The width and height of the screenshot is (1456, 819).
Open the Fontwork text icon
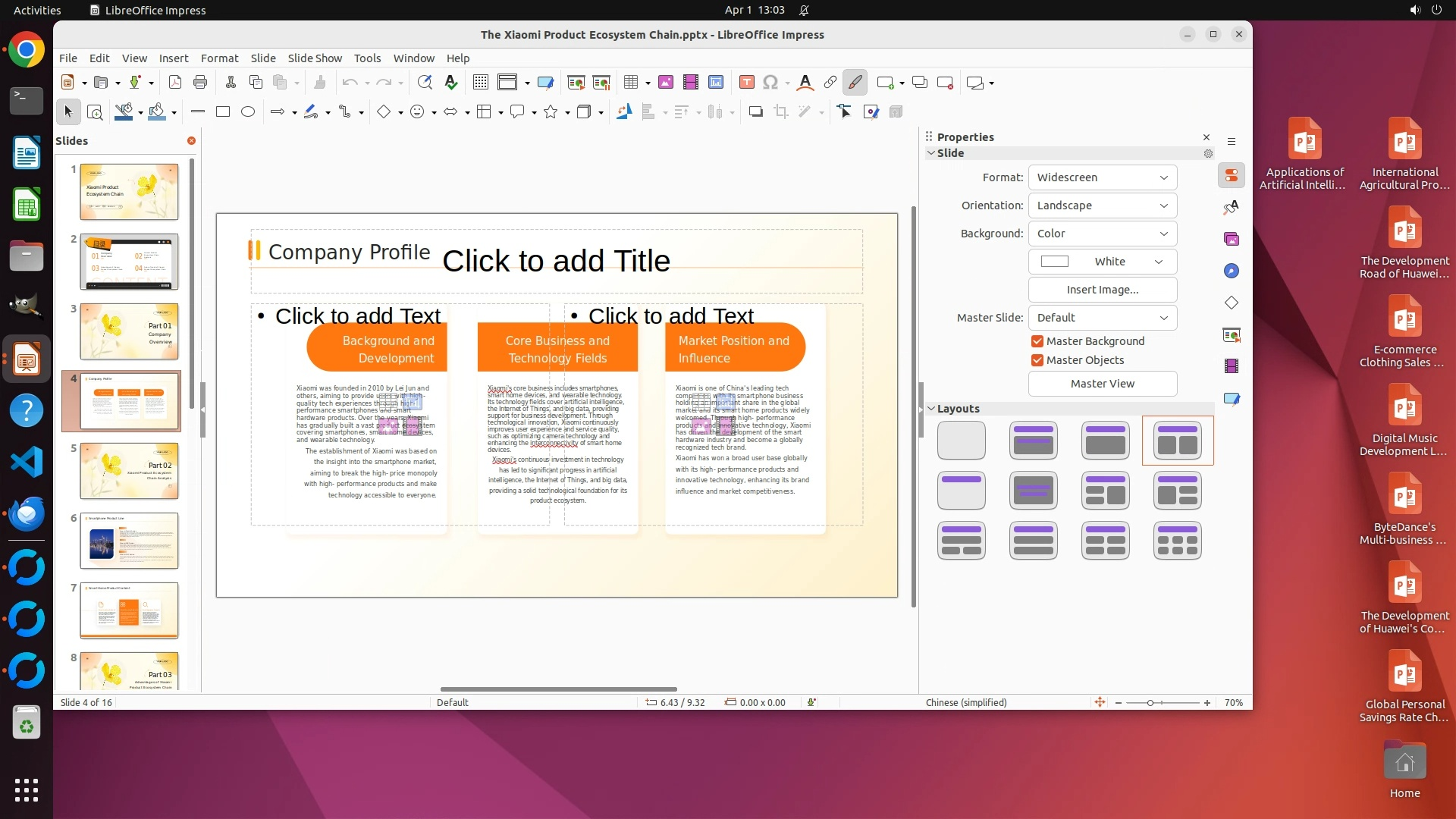[x=805, y=83]
